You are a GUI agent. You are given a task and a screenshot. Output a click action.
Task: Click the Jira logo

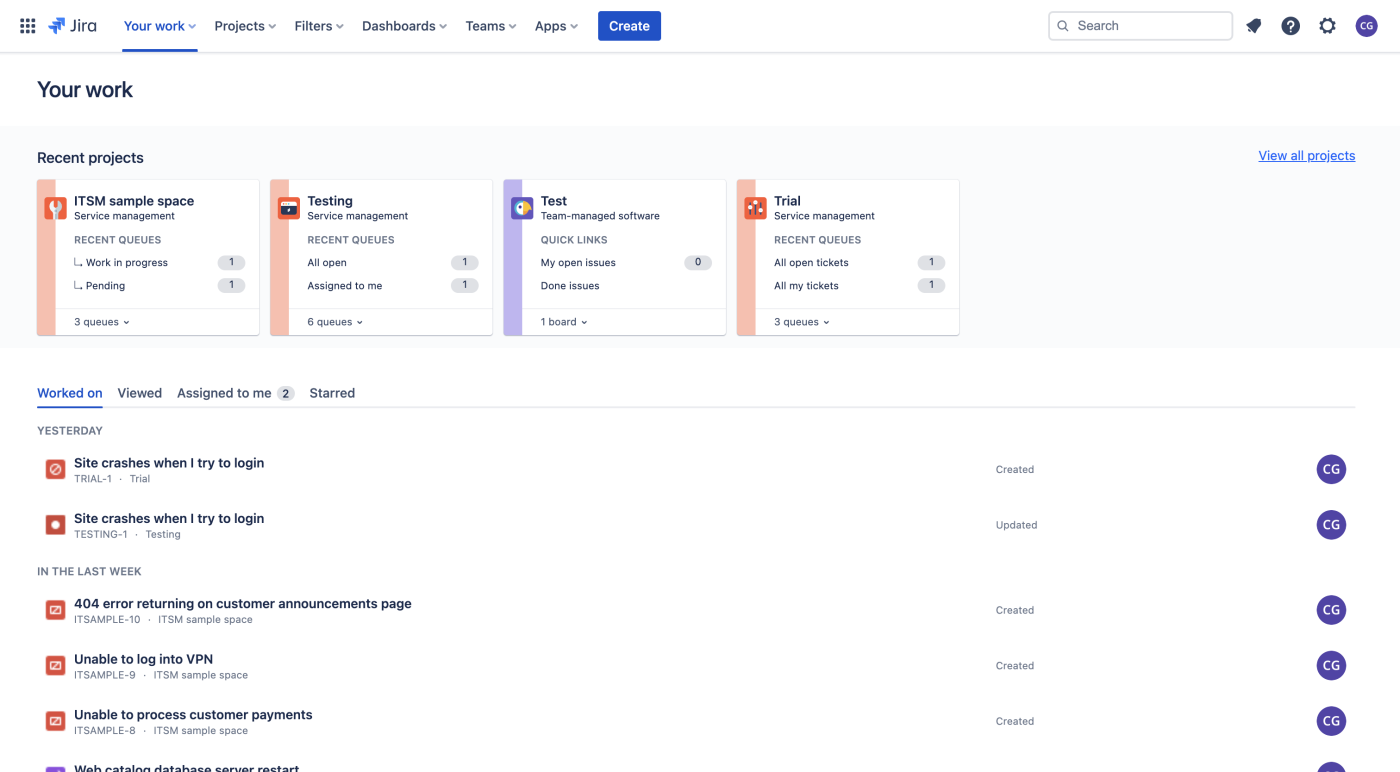tap(72, 26)
